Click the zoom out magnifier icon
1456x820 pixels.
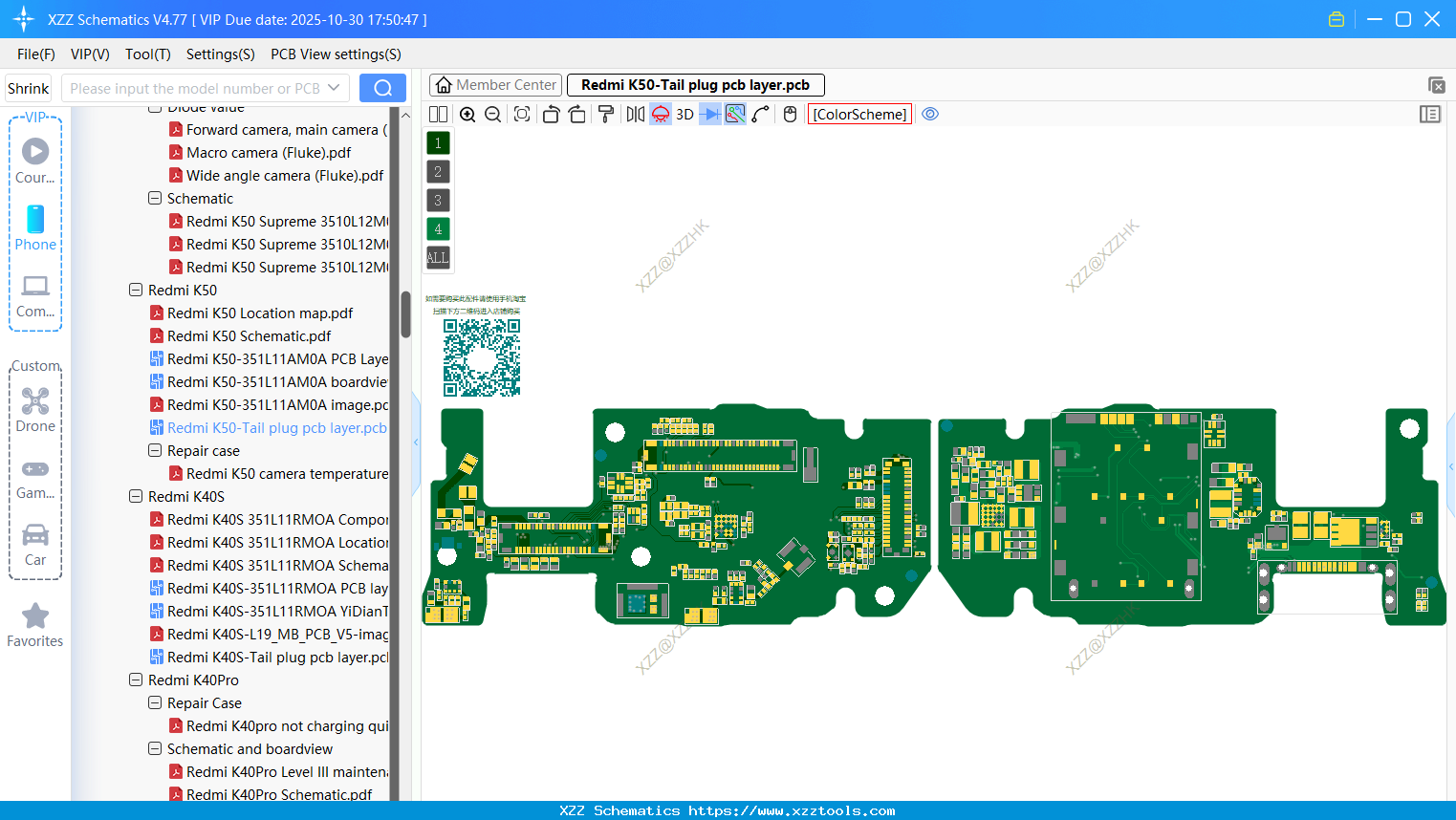coord(493,115)
